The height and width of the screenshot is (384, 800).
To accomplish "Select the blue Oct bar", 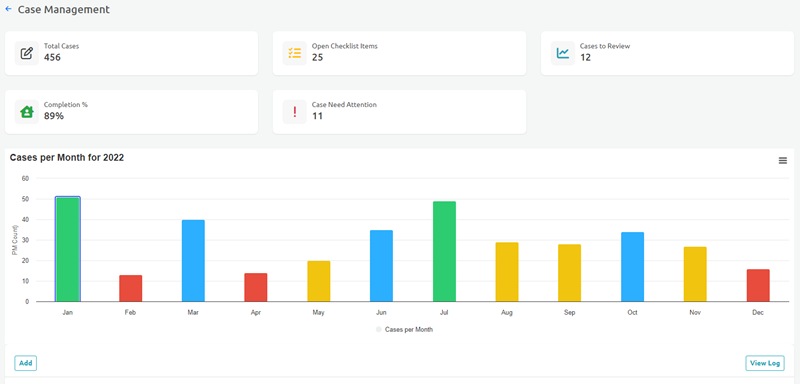I will tap(633, 267).
